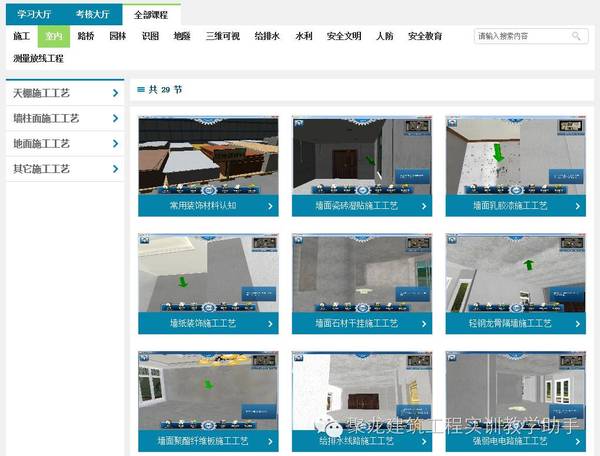Switch to the 考核大厅 tab

click(93, 15)
